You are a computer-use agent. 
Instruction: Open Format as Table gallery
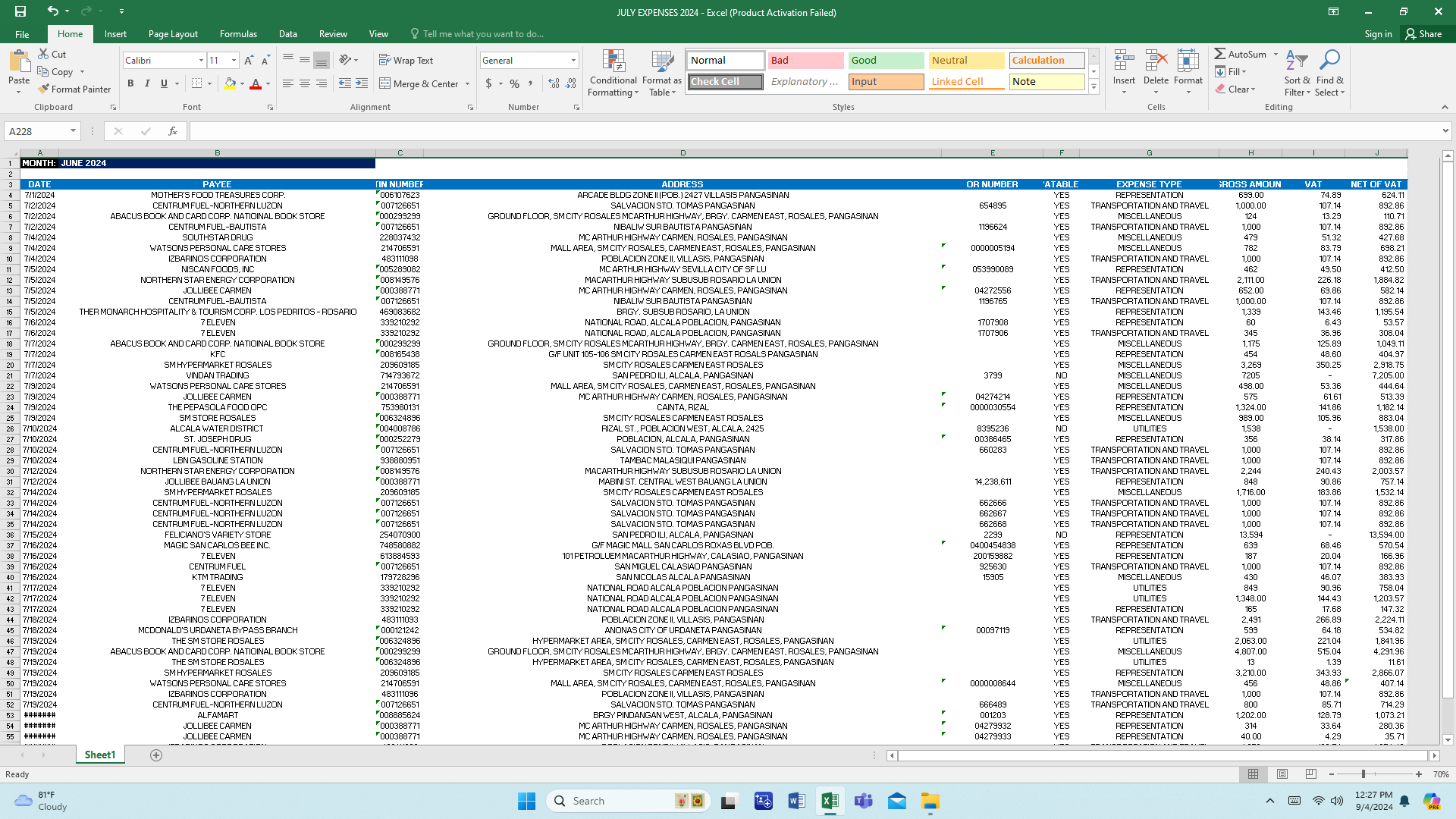coord(661,73)
